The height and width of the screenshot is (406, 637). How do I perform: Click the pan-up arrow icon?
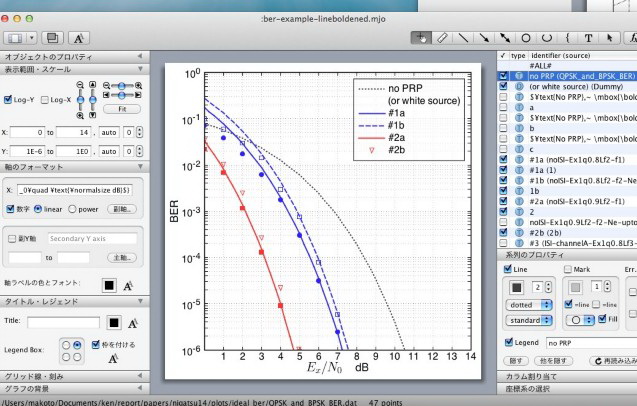(93, 85)
